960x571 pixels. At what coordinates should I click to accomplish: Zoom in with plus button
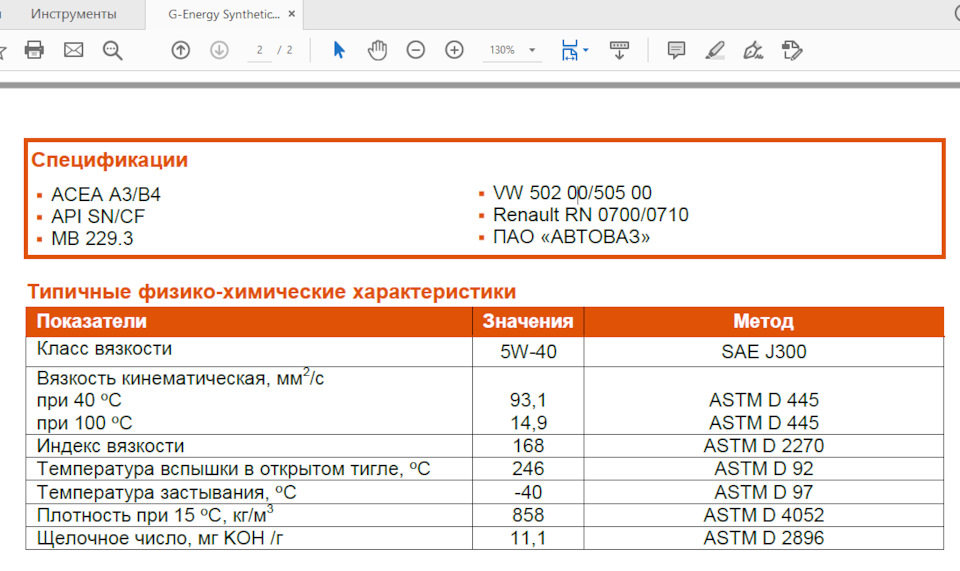(x=454, y=50)
